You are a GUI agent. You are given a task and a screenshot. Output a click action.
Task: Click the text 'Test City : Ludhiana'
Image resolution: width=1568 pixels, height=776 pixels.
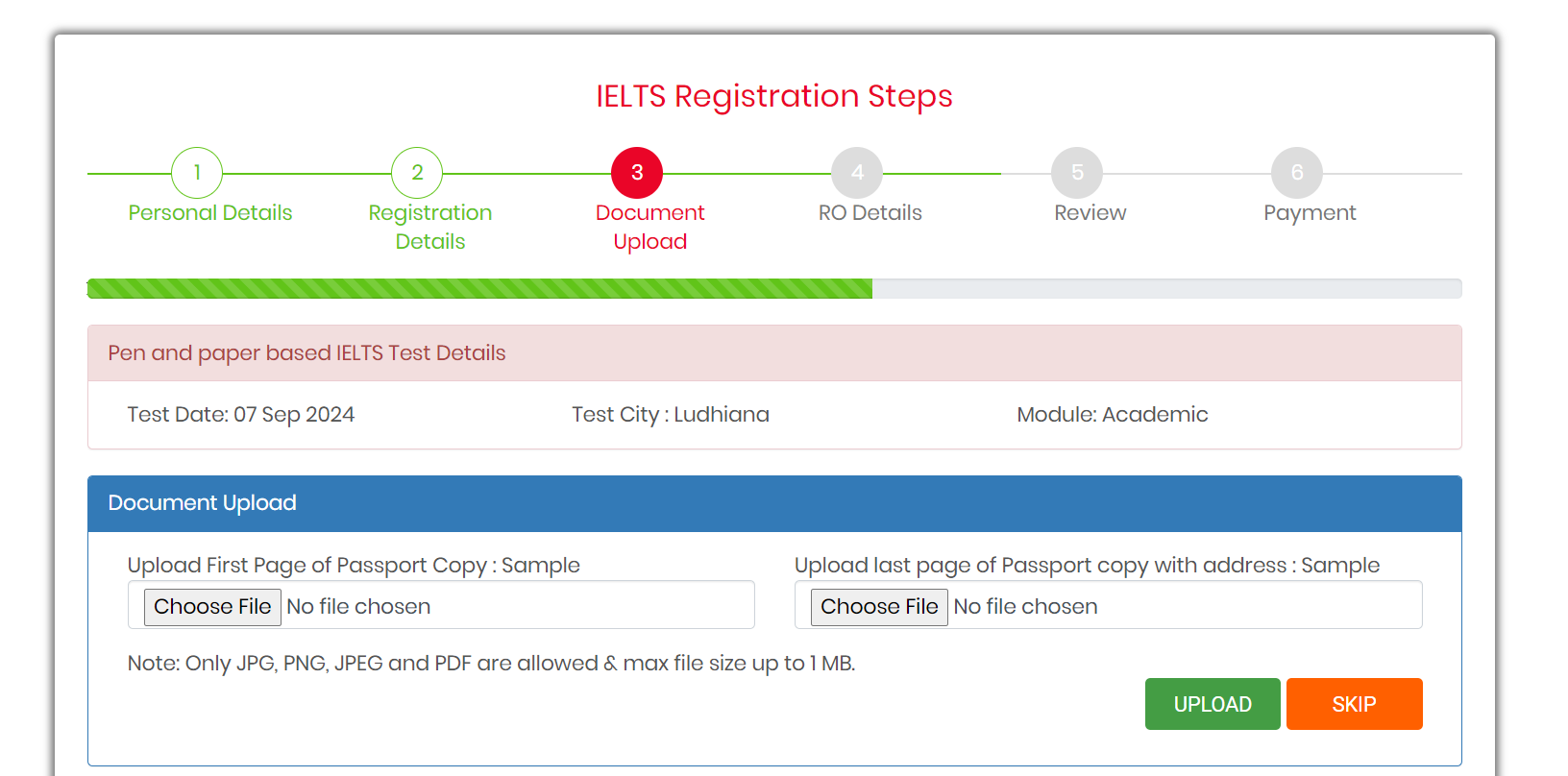pyautogui.click(x=671, y=415)
